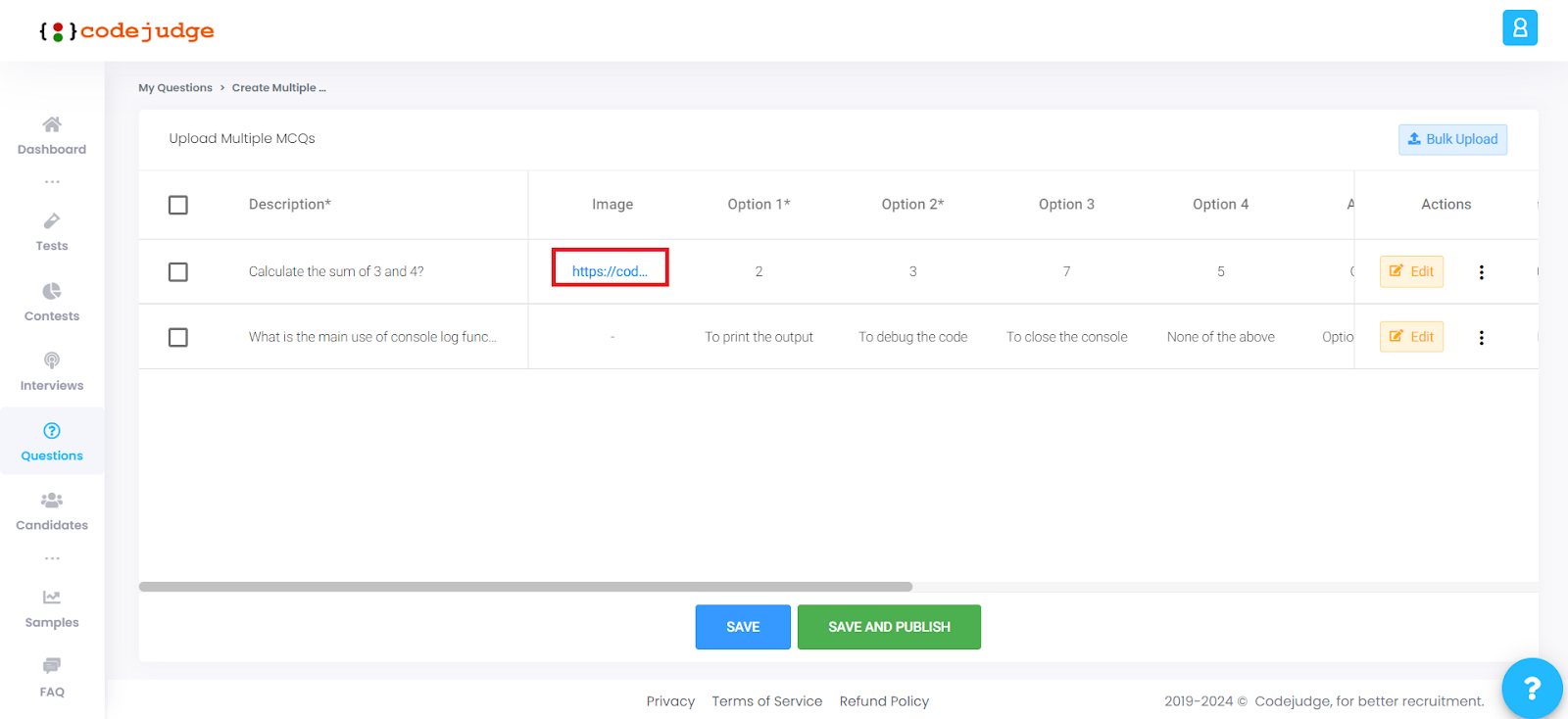
Task: Click 'To print the output' cell
Action: [x=759, y=337]
